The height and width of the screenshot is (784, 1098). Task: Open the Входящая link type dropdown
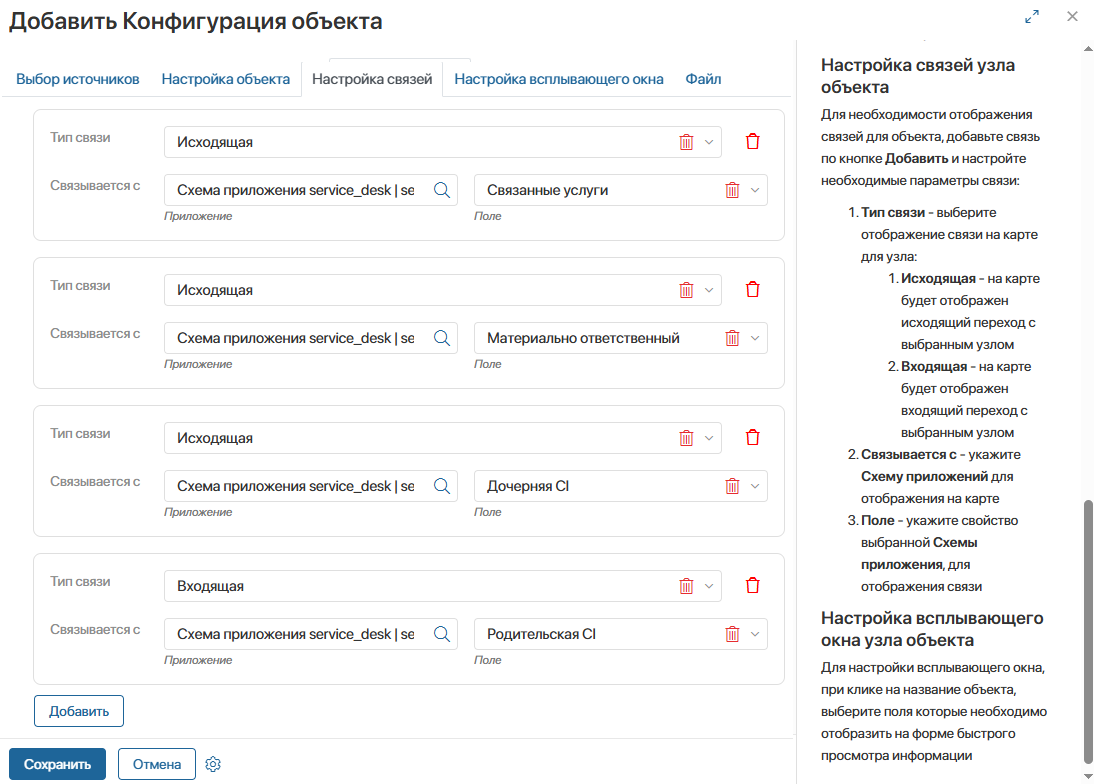pos(709,586)
